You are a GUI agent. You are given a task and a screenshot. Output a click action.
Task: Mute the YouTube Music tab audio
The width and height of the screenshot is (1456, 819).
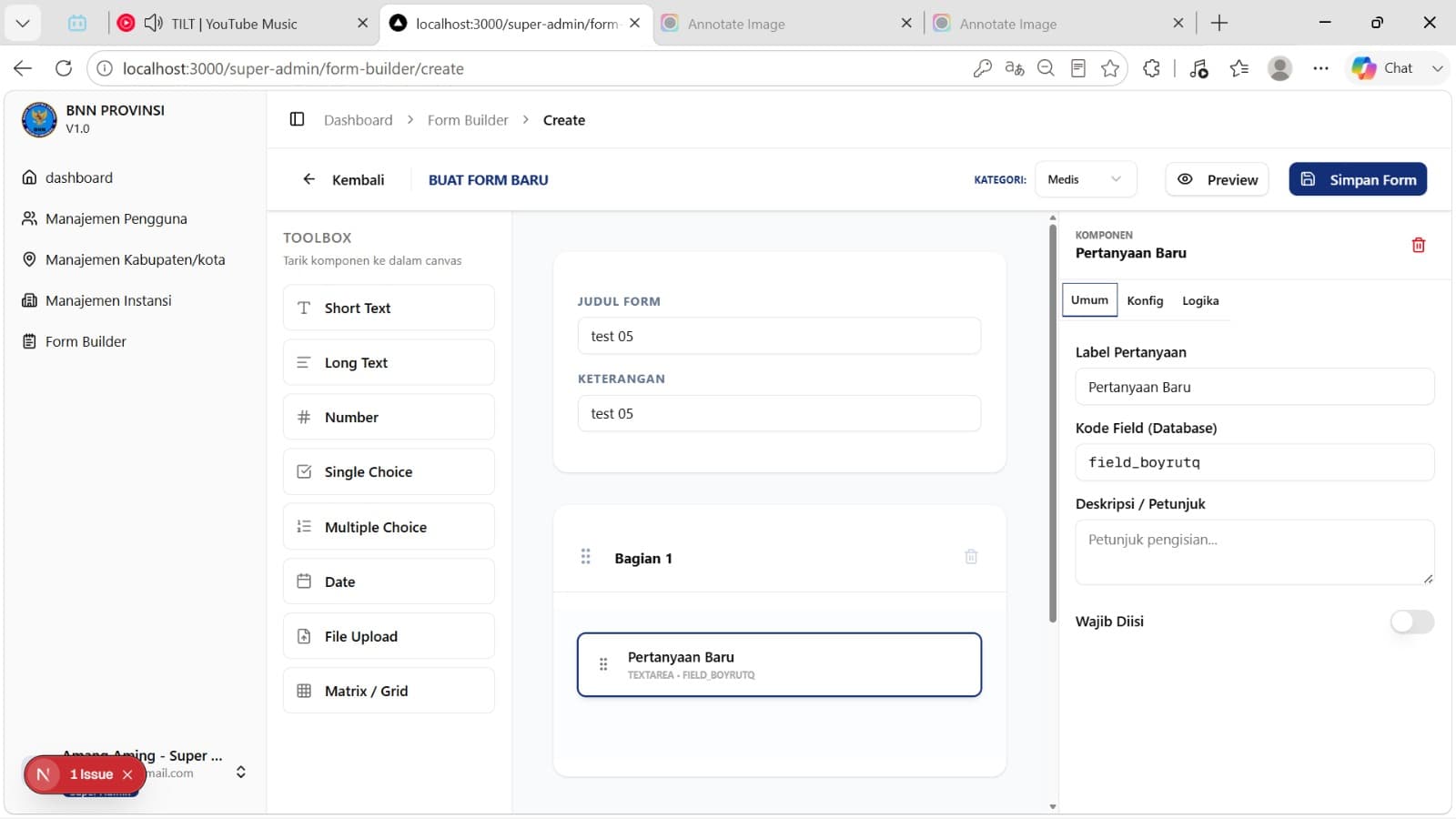tap(153, 23)
